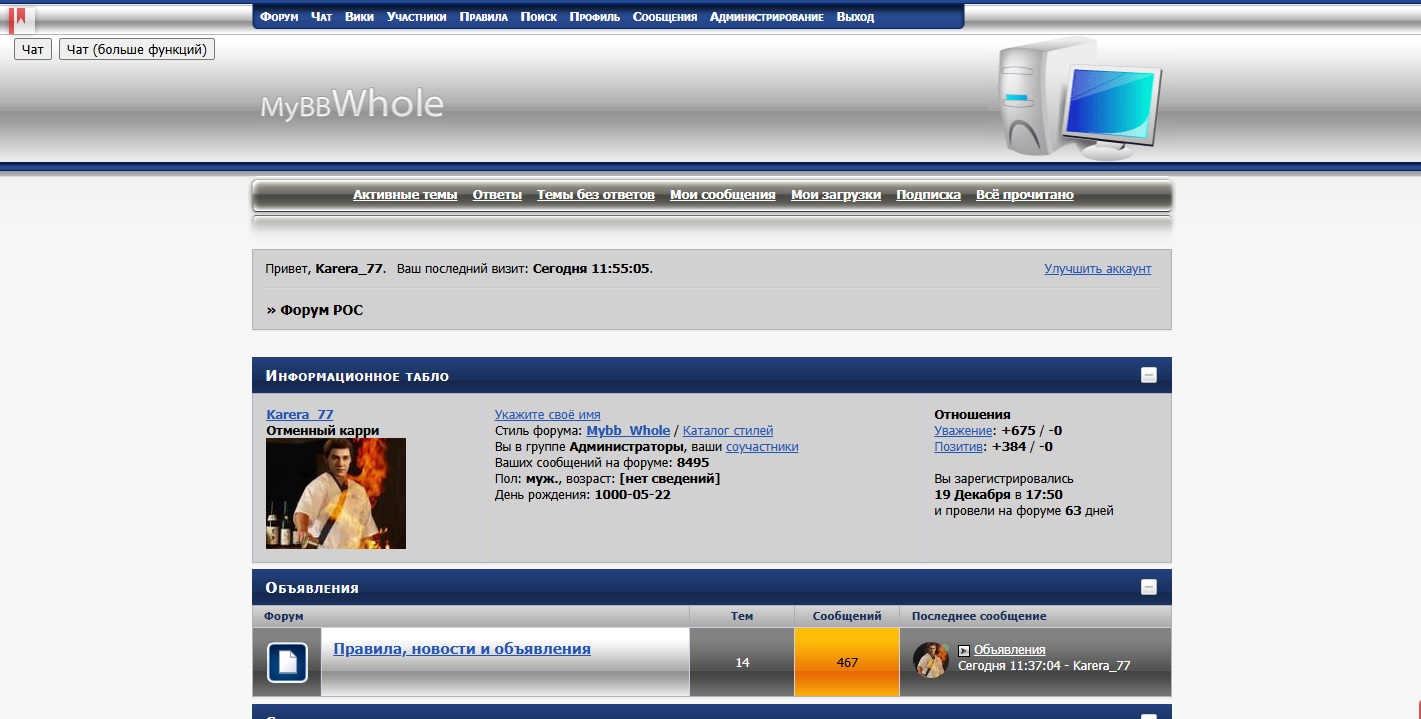The height and width of the screenshot is (719, 1421).
Task: Collapse the Объявления category section
Action: 1149,588
